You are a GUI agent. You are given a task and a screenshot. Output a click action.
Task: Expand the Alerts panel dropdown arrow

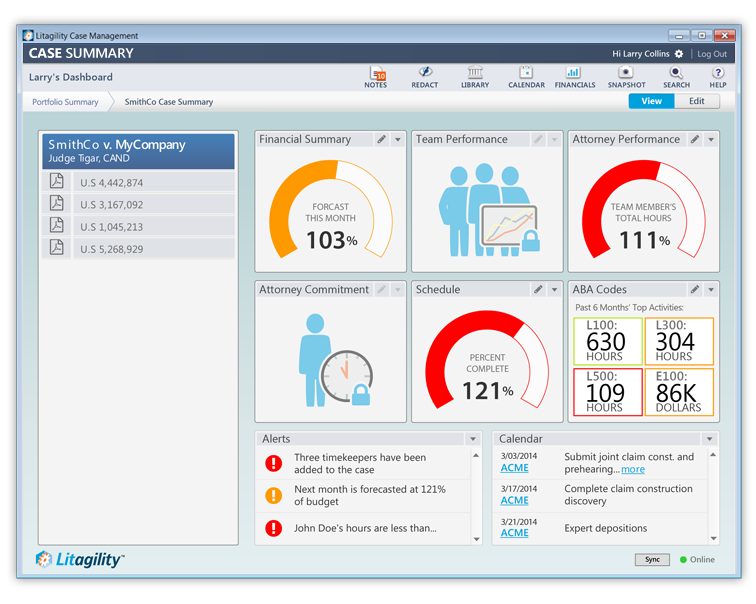[473, 439]
